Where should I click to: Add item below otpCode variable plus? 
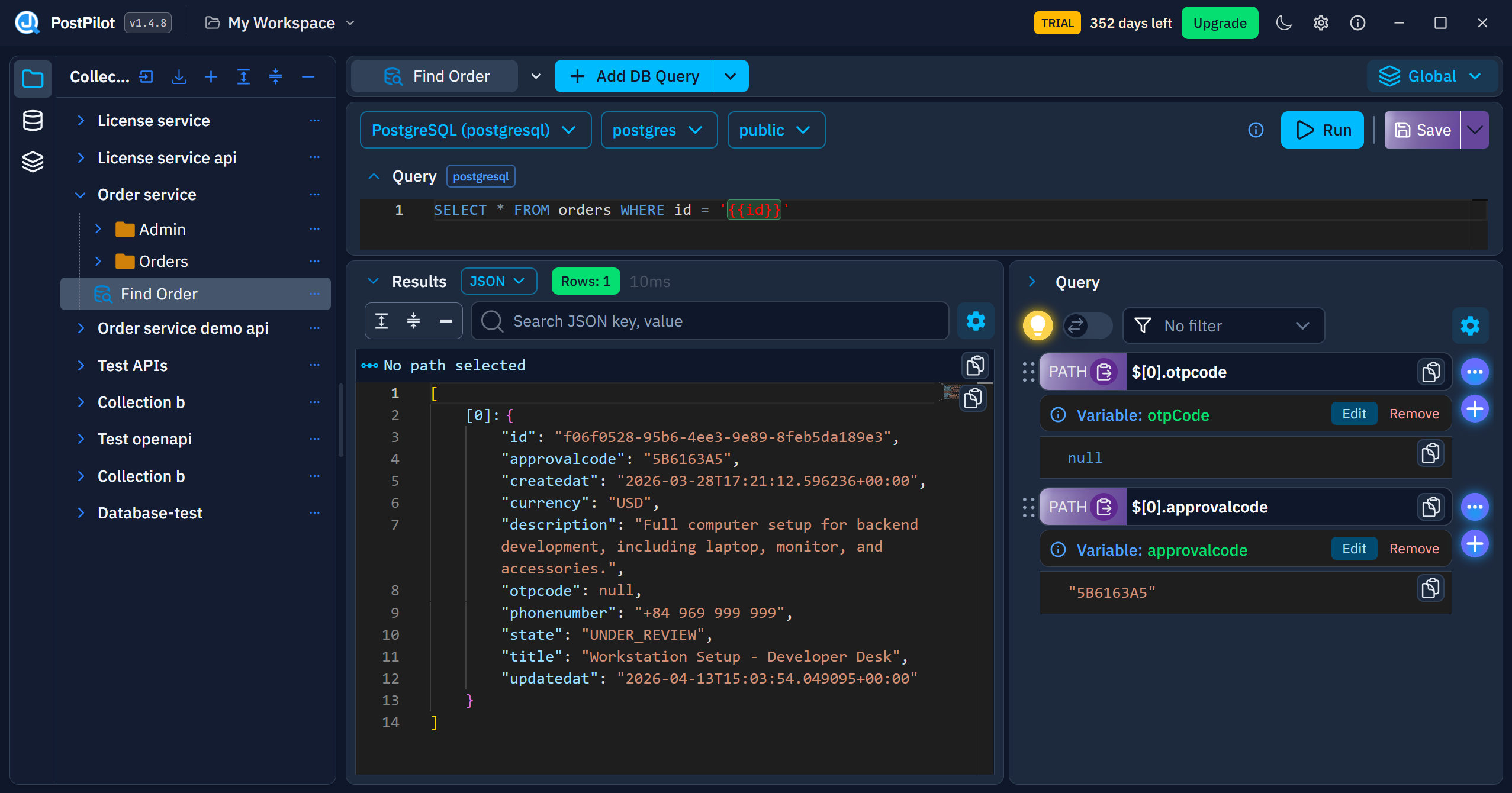(1475, 408)
